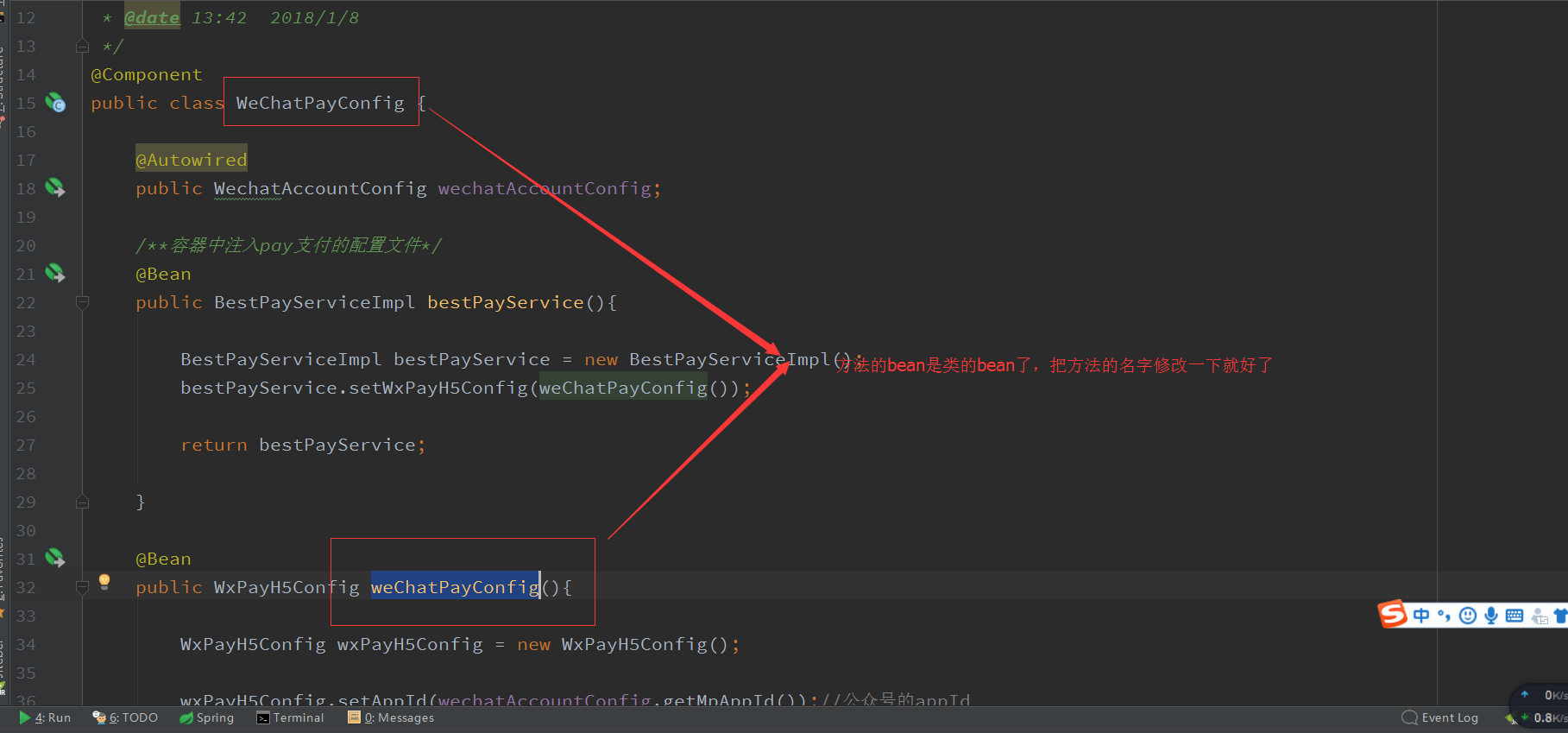Viewport: 1568px width, 733px height.
Task: Click the yellow lightbulb intention icon on line 32
Action: (x=104, y=582)
